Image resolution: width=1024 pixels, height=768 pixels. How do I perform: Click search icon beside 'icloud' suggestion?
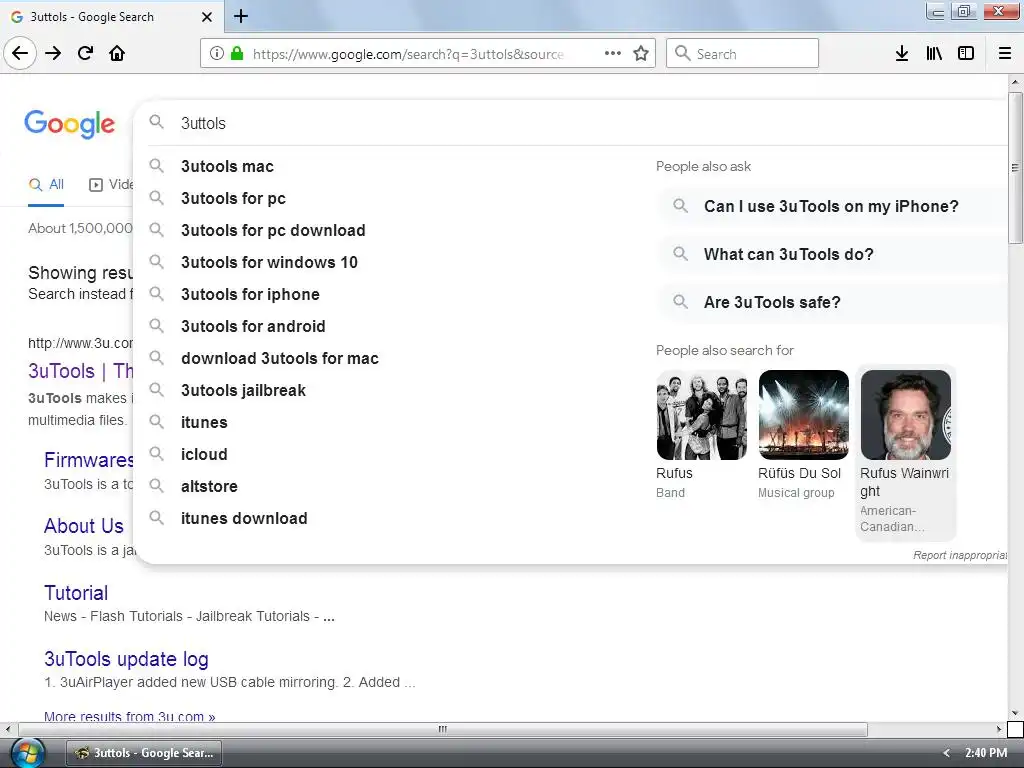pyautogui.click(x=157, y=454)
